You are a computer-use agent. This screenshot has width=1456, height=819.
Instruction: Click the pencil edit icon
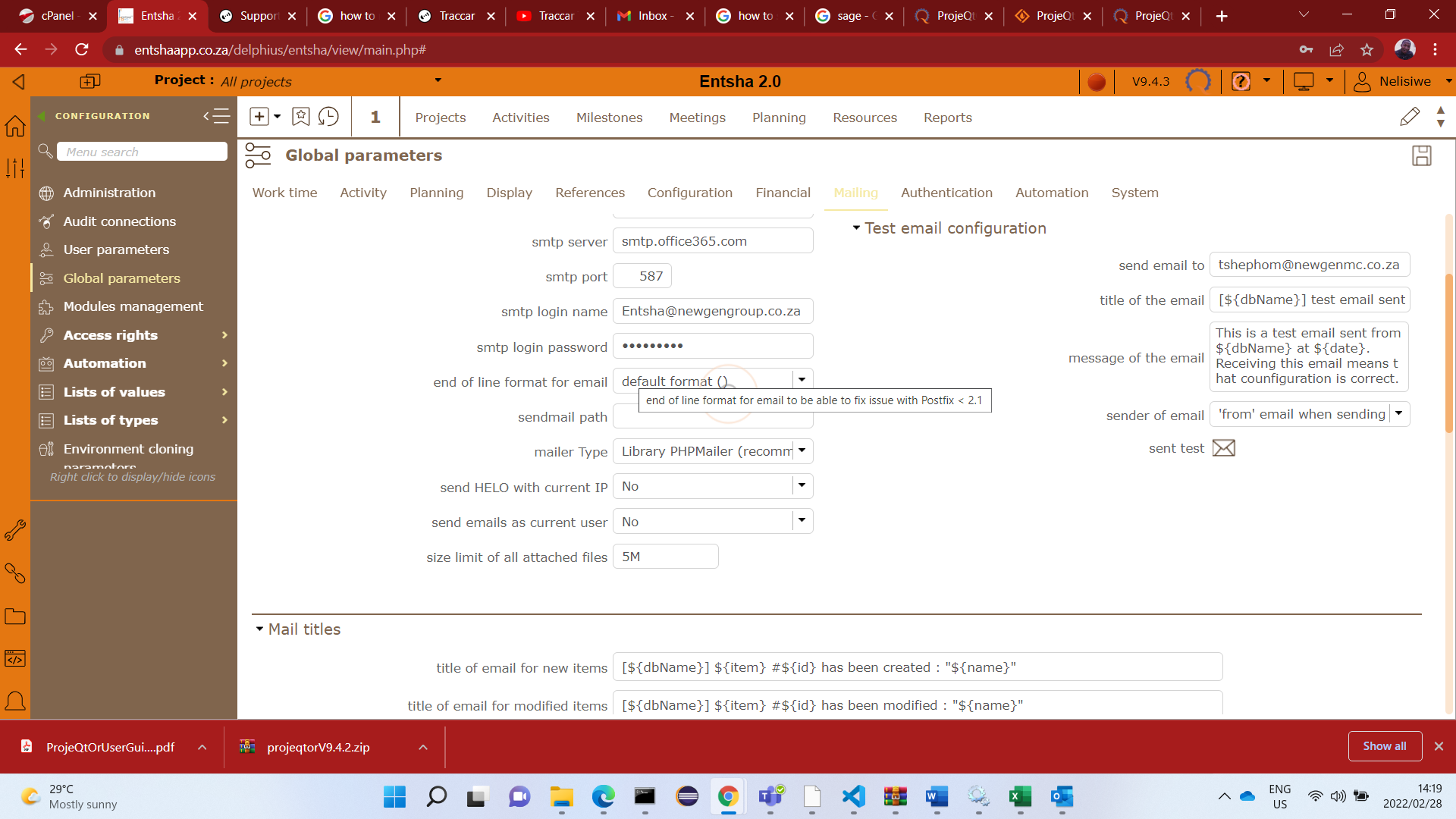[1409, 117]
